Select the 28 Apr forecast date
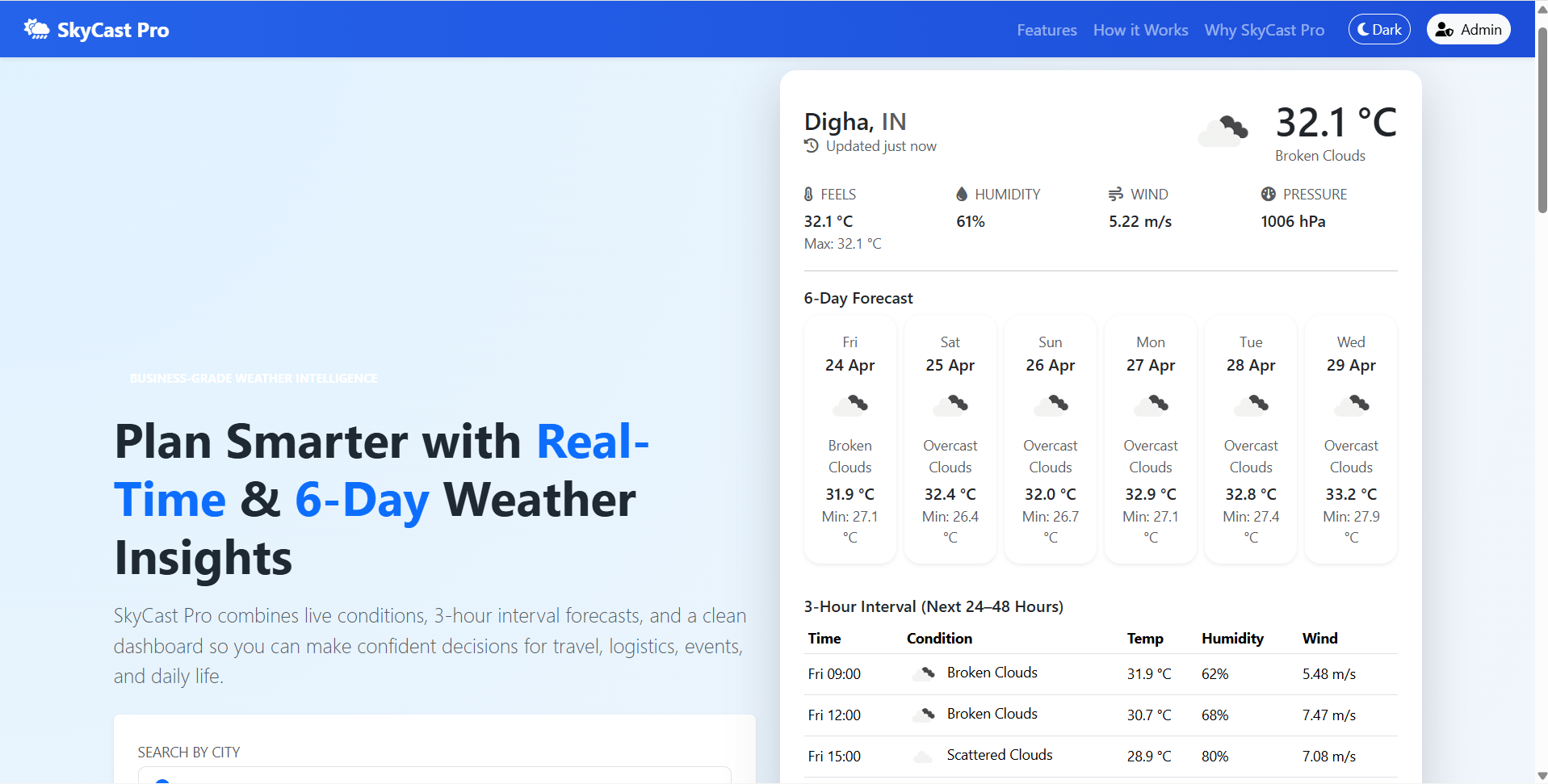 point(1251,365)
